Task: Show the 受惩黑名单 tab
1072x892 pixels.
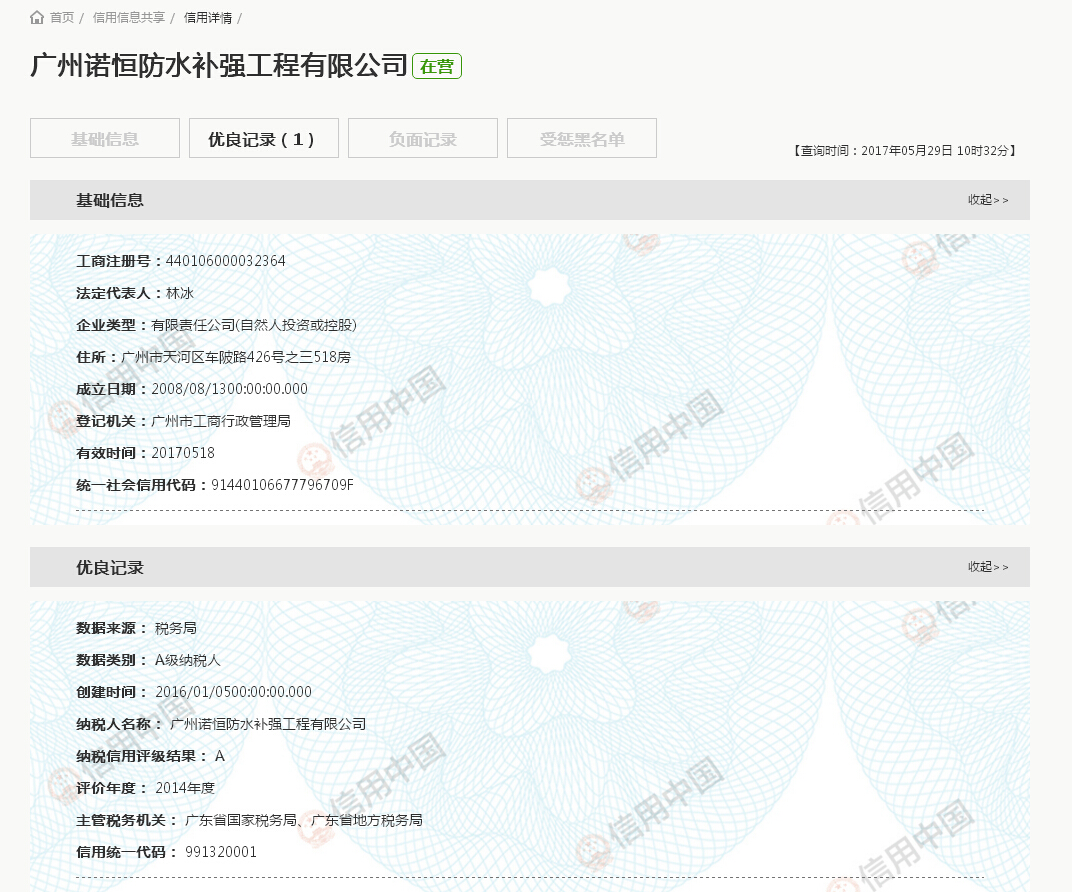Action: (582, 139)
